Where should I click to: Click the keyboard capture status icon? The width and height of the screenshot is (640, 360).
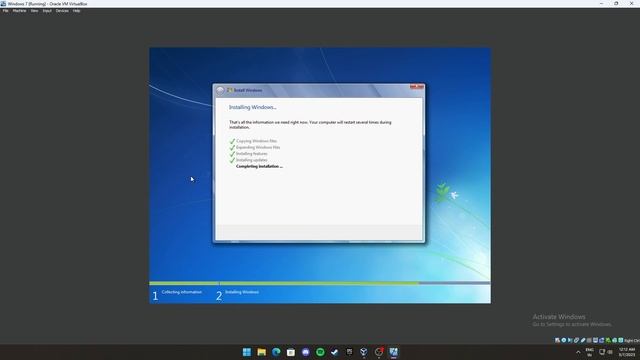(620, 340)
